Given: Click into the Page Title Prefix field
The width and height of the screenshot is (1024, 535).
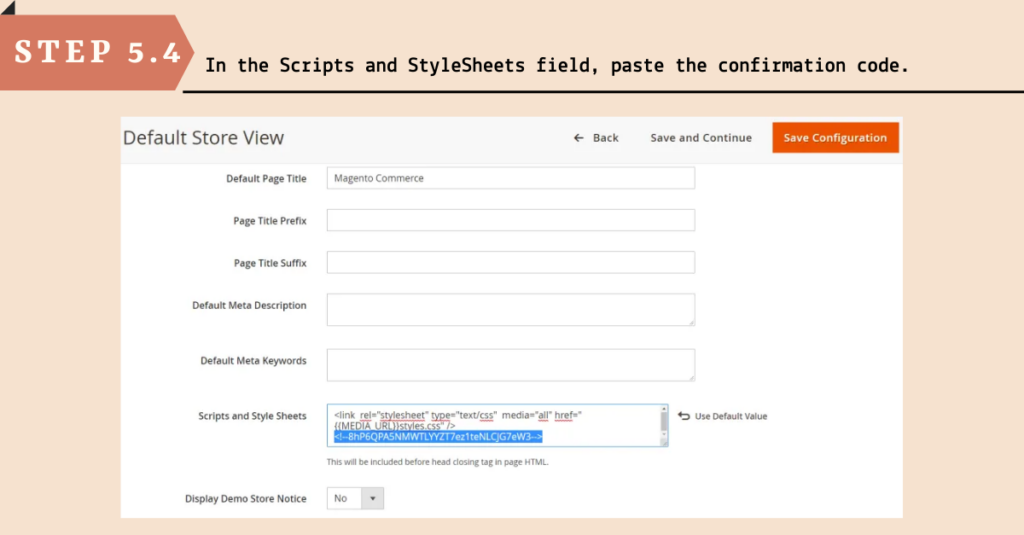Looking at the screenshot, I should (511, 220).
